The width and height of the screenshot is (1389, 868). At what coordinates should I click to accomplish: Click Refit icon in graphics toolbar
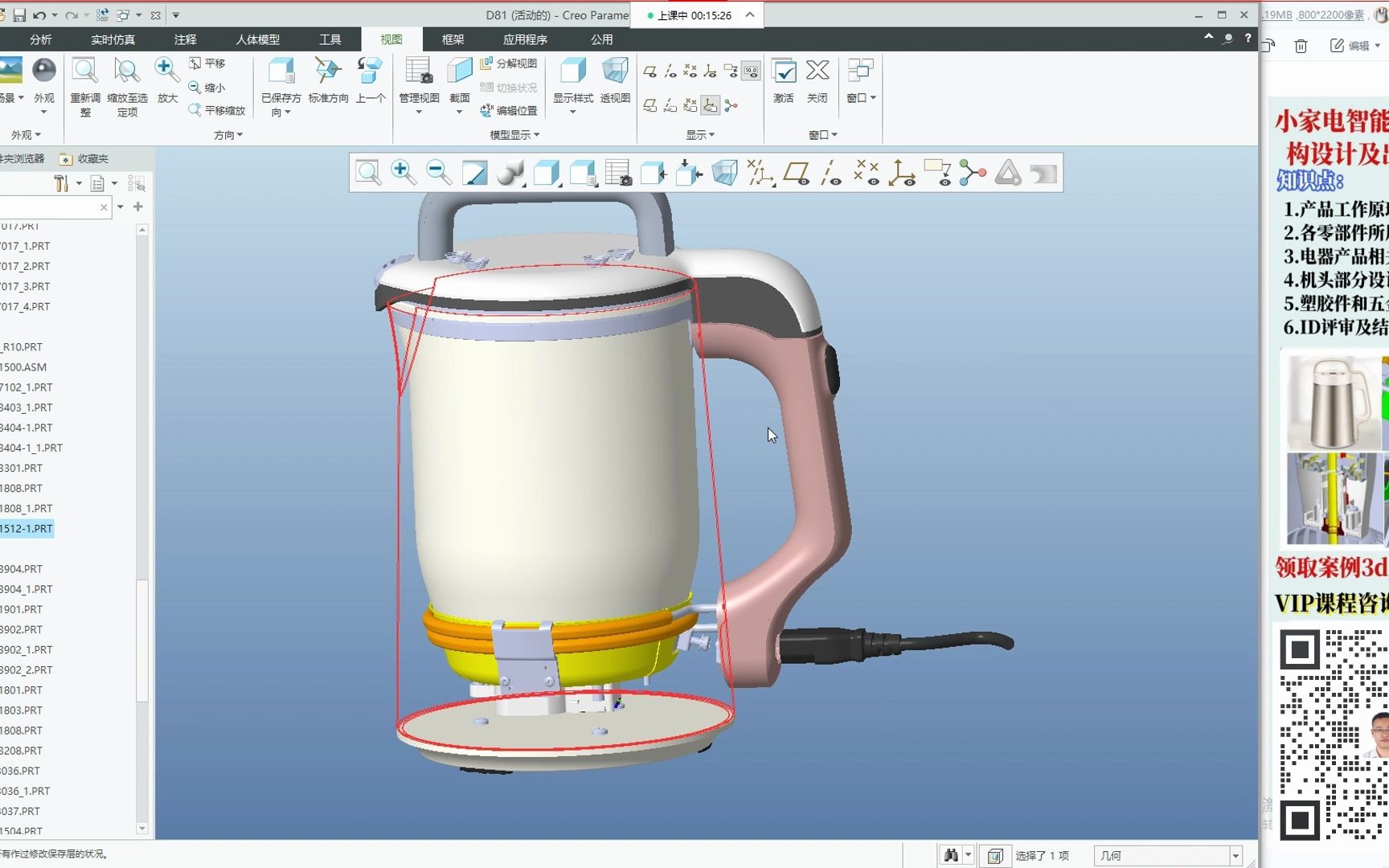tap(368, 172)
